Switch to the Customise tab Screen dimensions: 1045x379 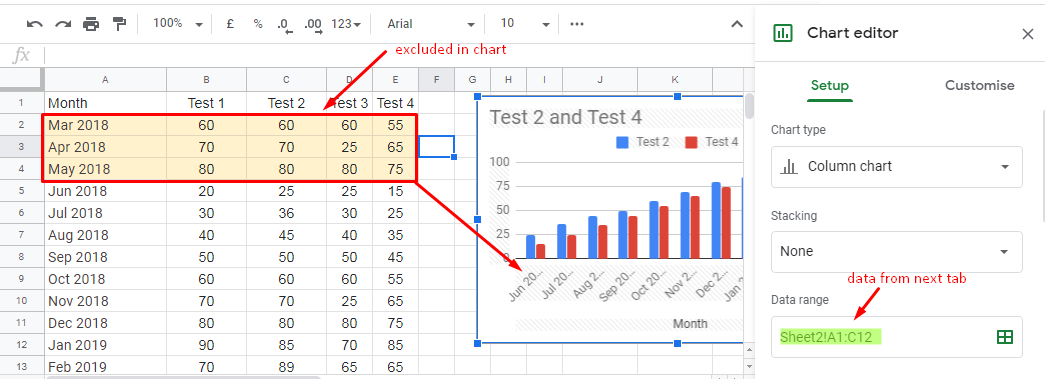[980, 85]
